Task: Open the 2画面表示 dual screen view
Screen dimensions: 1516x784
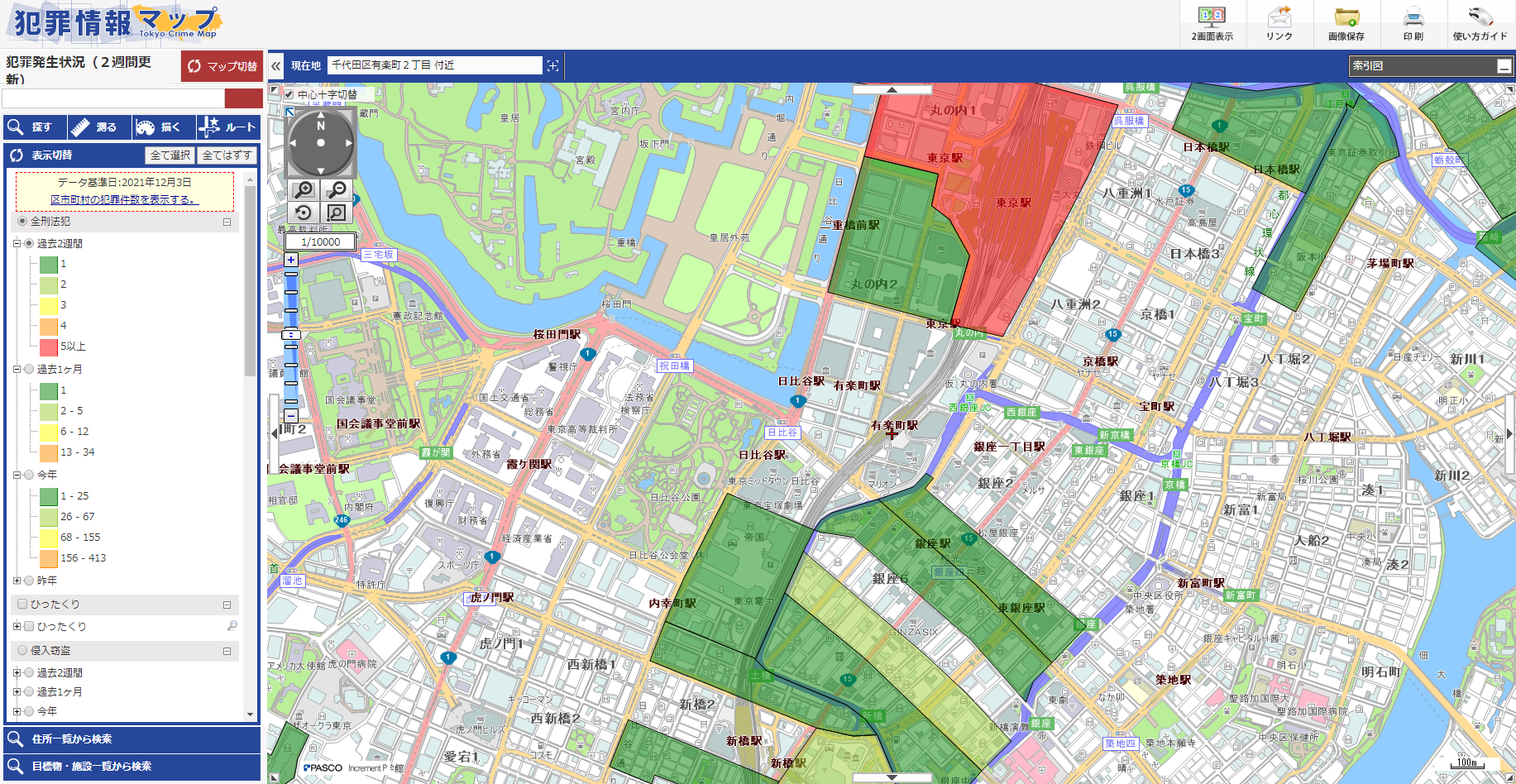Action: (1212, 23)
